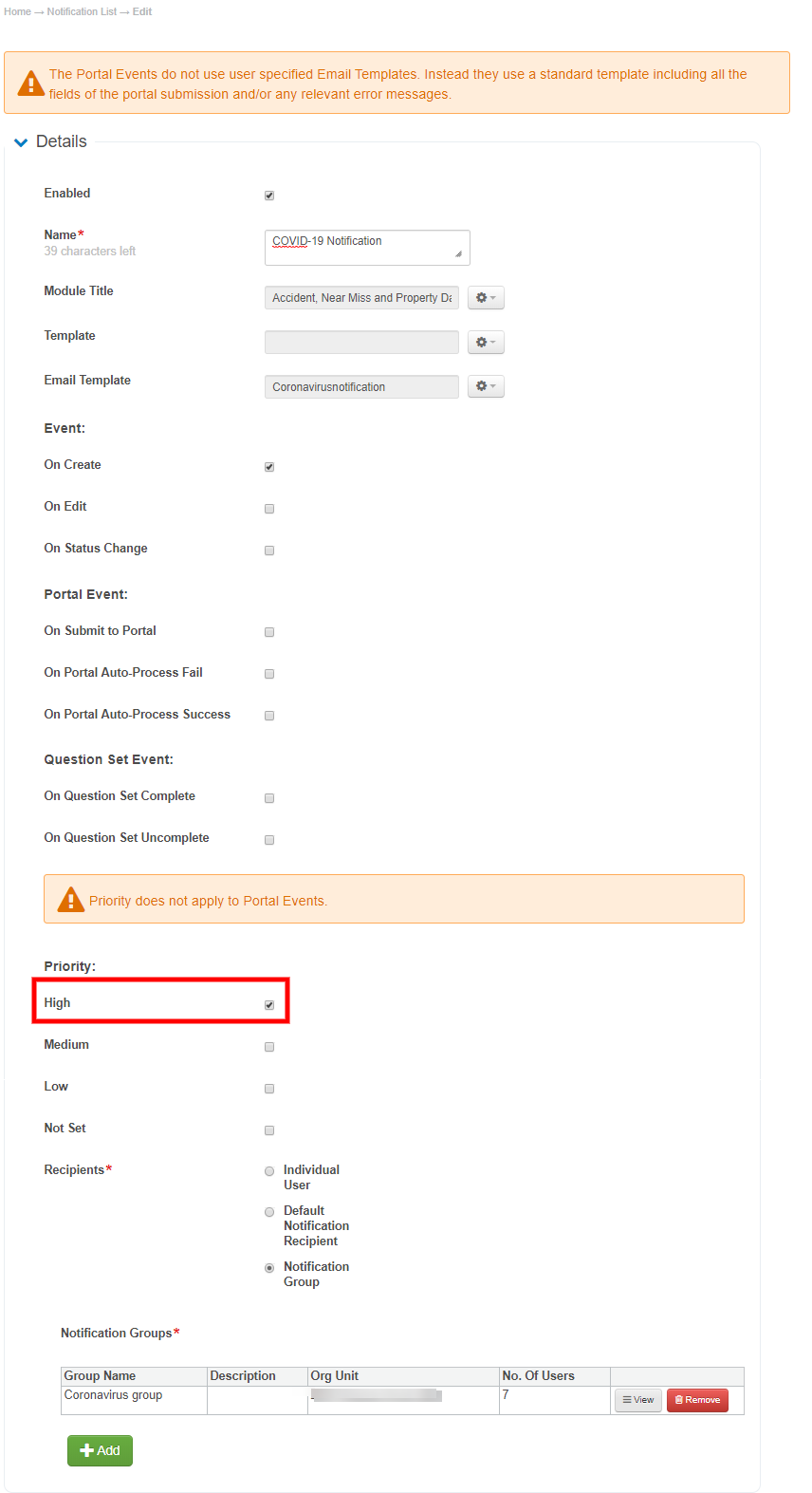Remove Coronavirus group from notification groups
The height and width of the screenshot is (1493, 812).
point(697,1400)
